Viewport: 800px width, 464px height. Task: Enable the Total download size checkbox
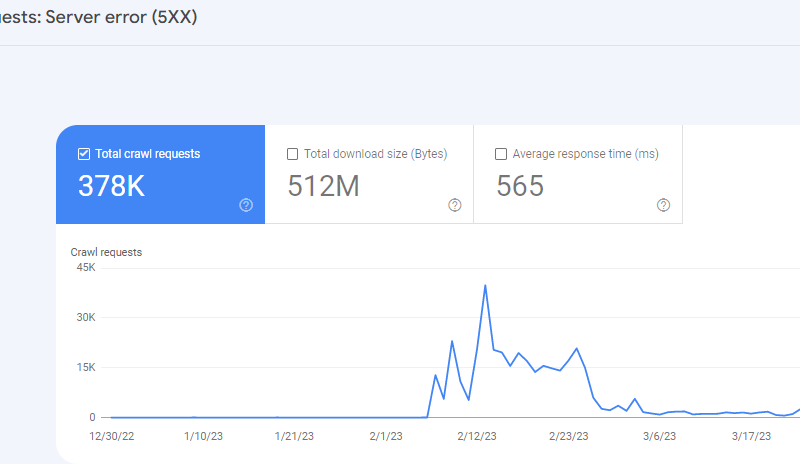pyautogui.click(x=293, y=154)
